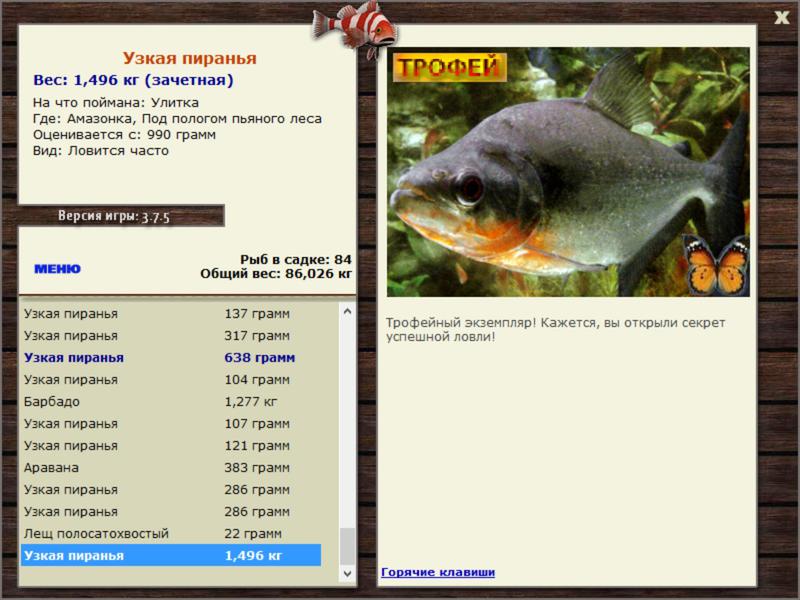Viewport: 800px width, 600px height.
Task: Open the МЕНЮ link
Action: (x=57, y=269)
